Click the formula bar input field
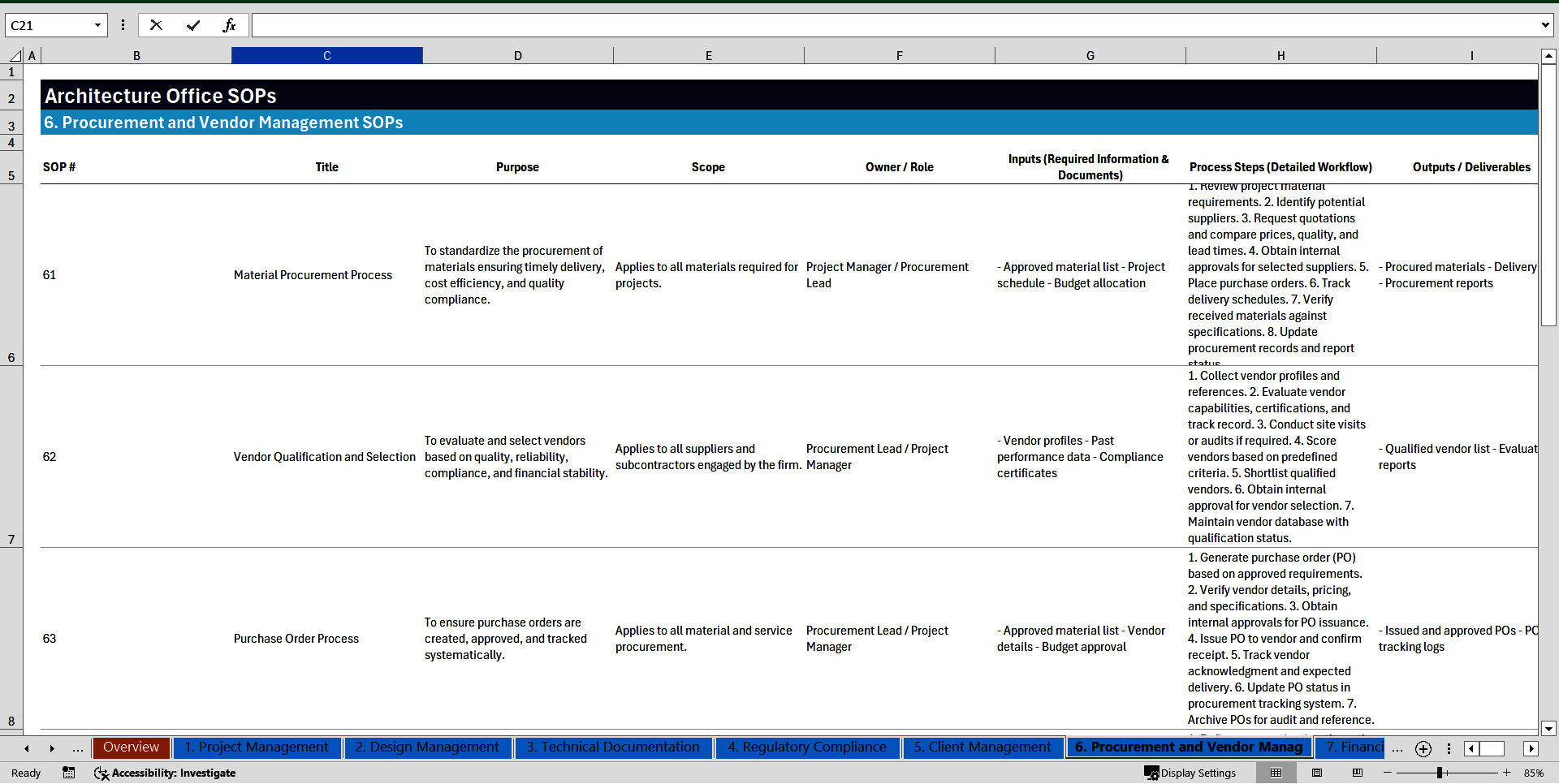Image resolution: width=1559 pixels, height=784 pixels. [893, 25]
